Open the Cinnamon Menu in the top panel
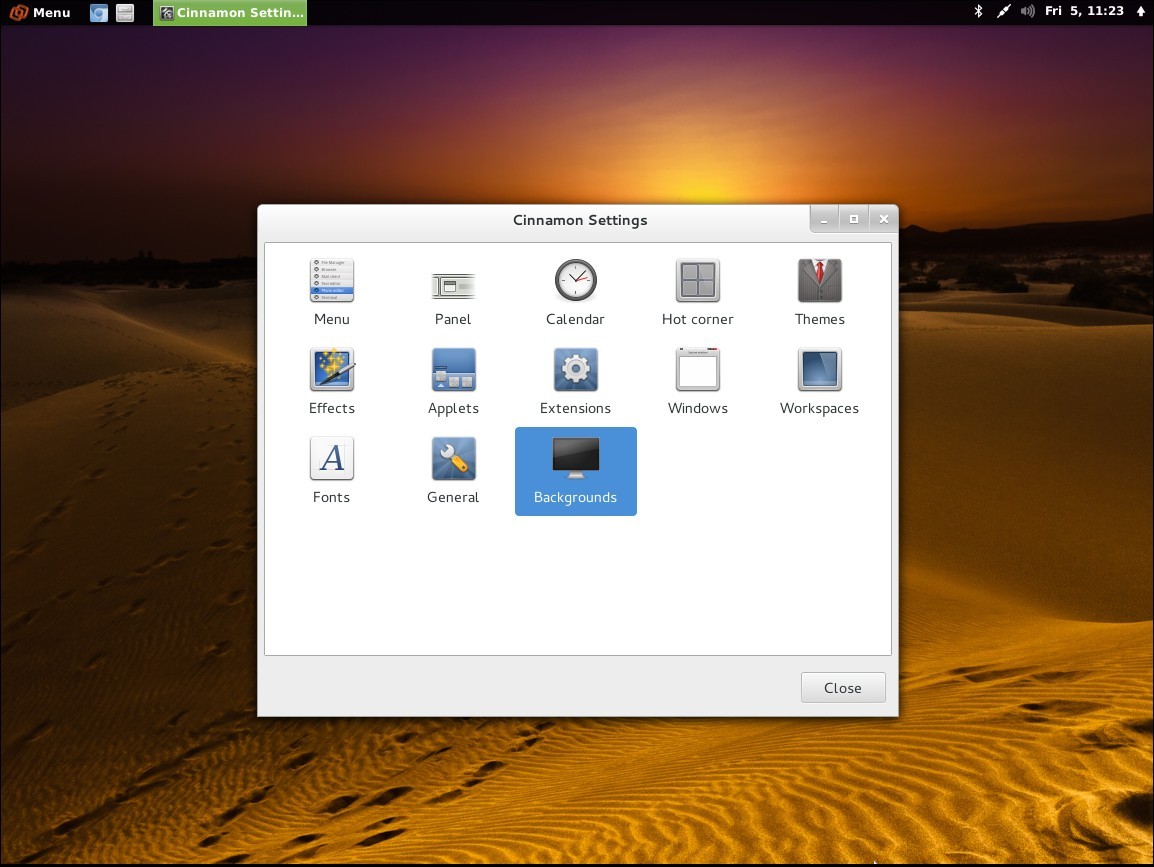 pyautogui.click(x=40, y=13)
